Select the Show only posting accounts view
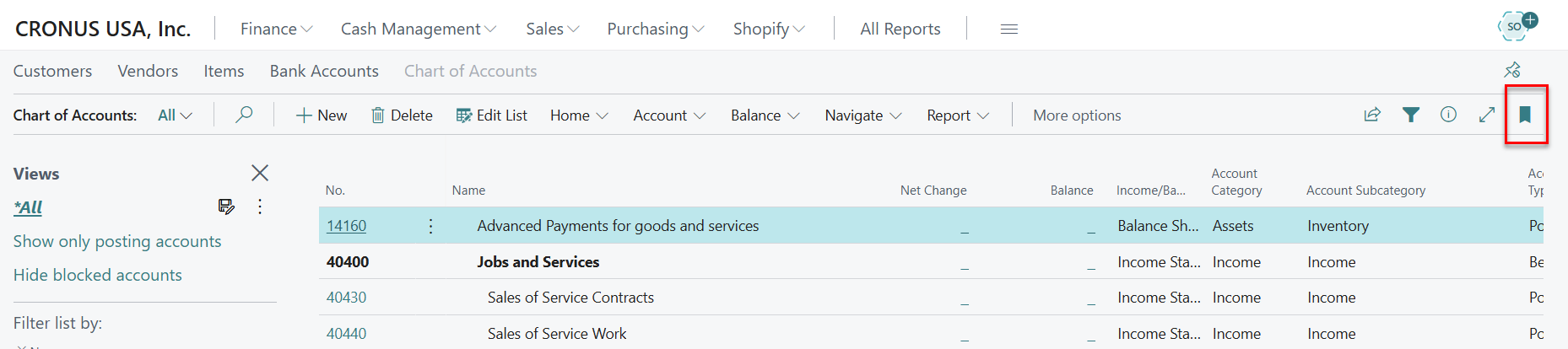1568x349 pixels. pyautogui.click(x=117, y=241)
